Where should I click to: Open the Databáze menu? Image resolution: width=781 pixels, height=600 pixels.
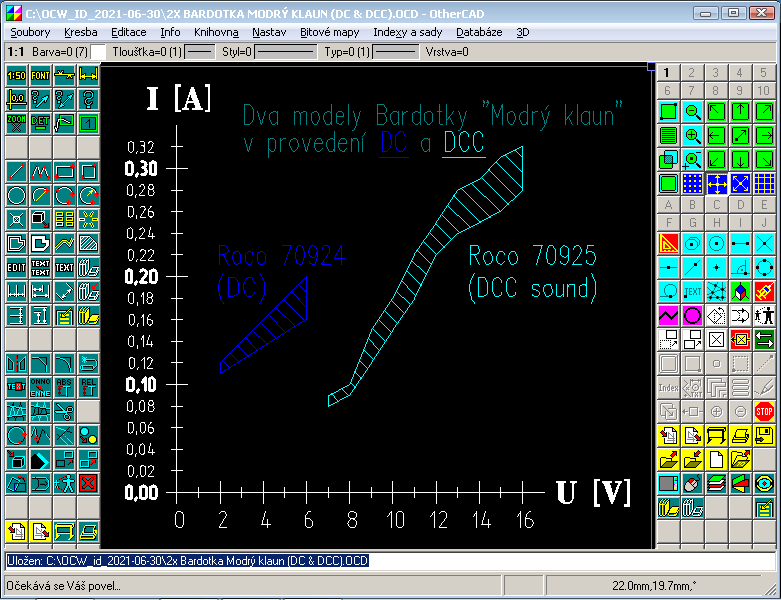coord(479,32)
